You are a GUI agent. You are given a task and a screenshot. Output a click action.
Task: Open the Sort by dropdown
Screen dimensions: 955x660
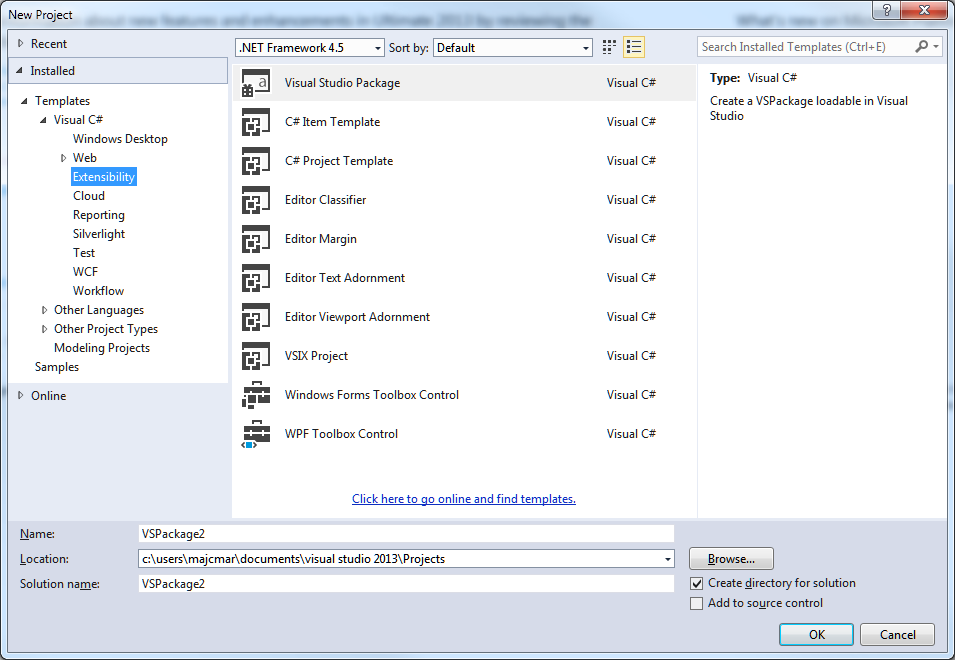tap(513, 47)
